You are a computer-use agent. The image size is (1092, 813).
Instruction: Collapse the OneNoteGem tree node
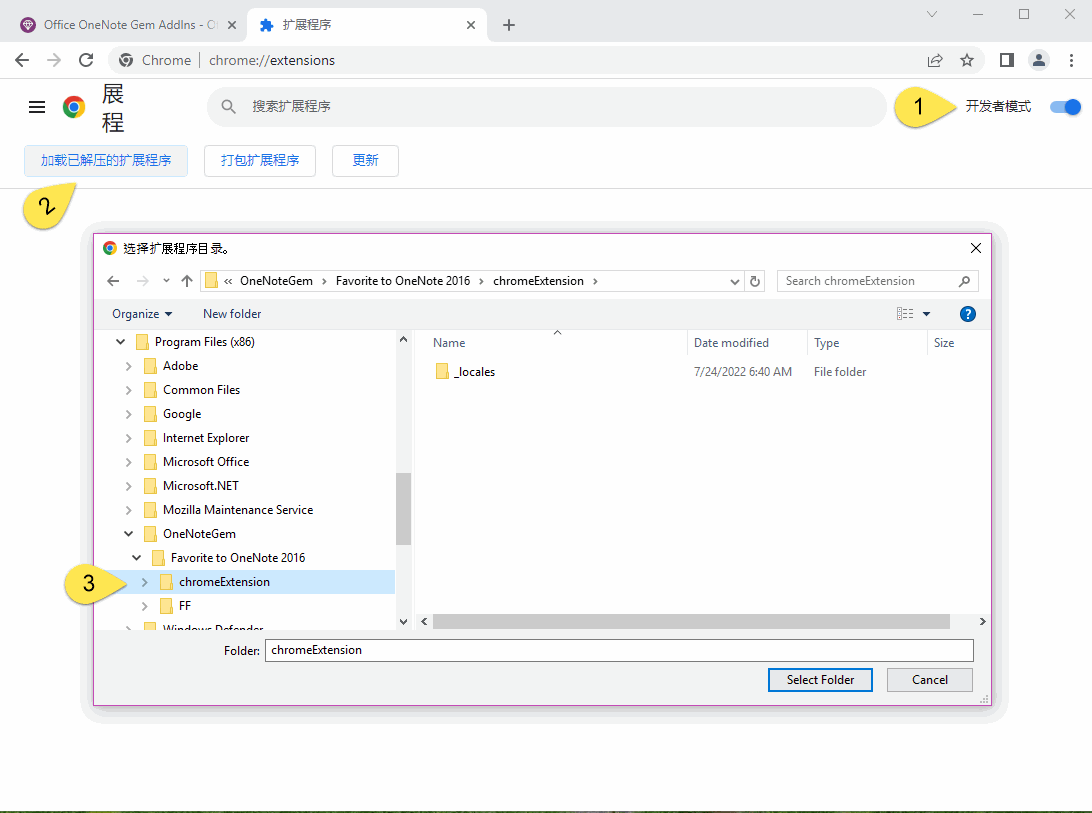(x=129, y=534)
